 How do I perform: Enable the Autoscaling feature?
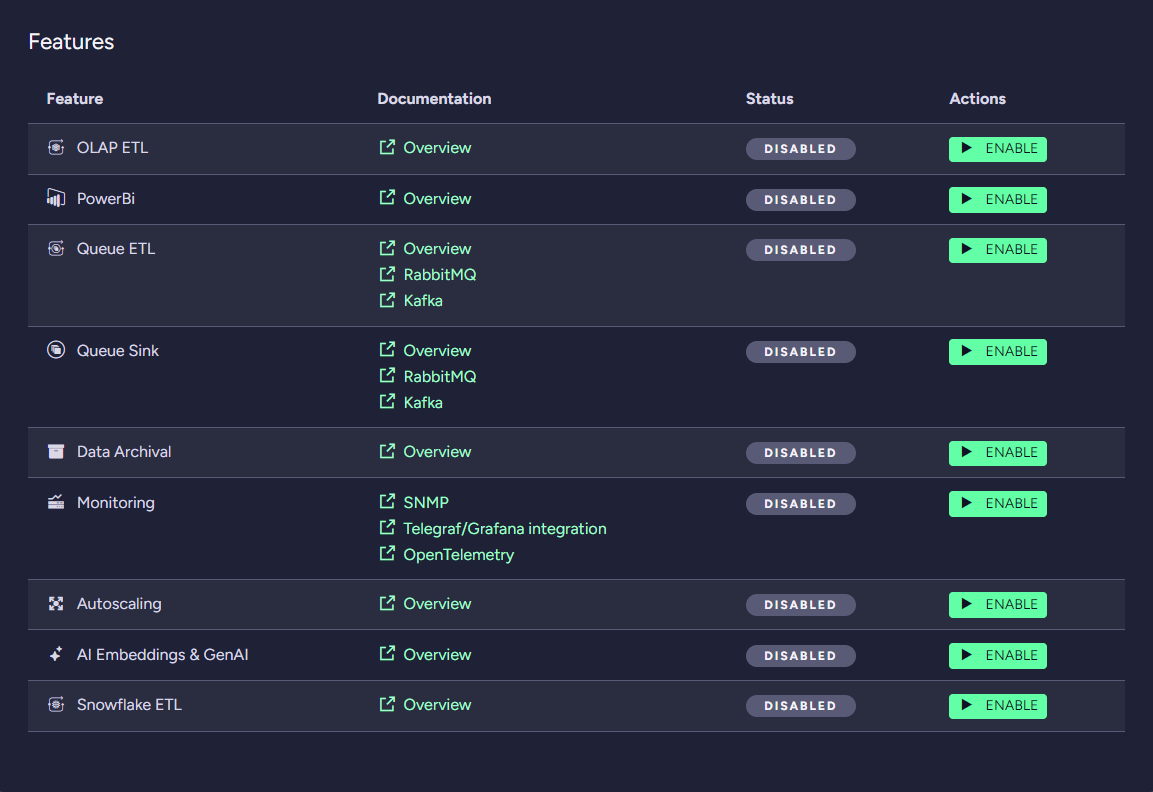click(997, 604)
